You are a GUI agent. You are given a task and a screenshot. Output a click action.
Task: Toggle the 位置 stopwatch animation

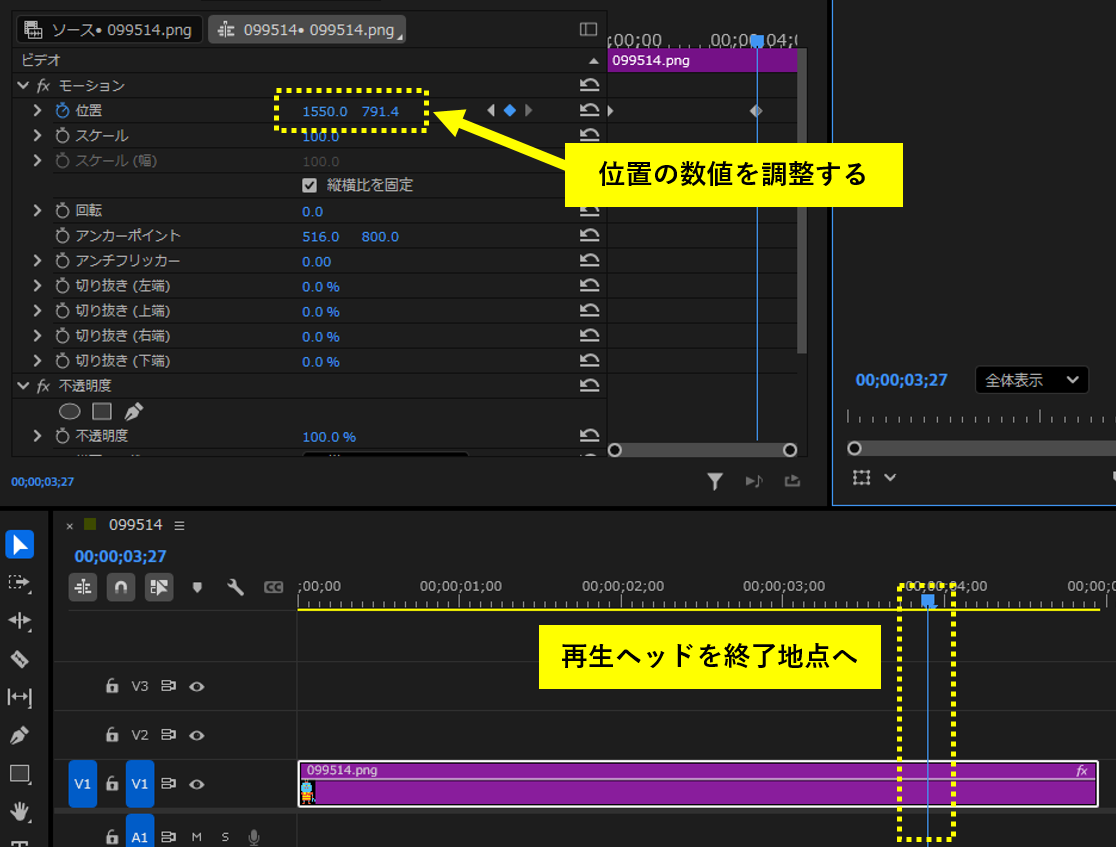(63, 111)
